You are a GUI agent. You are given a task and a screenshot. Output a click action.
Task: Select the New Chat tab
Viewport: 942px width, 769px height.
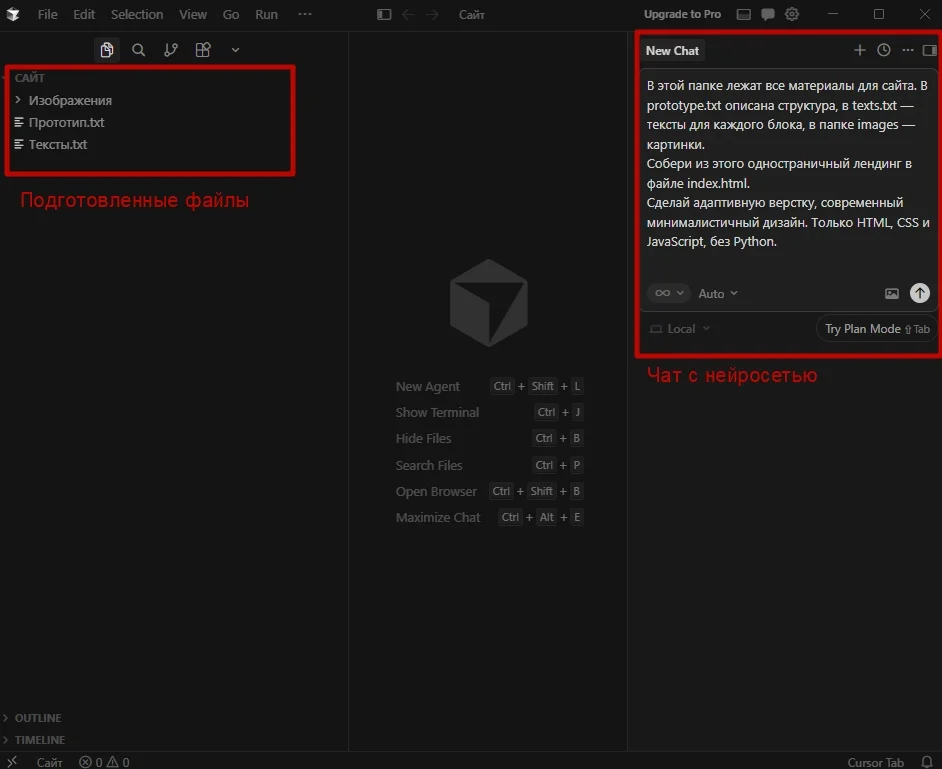coord(672,51)
